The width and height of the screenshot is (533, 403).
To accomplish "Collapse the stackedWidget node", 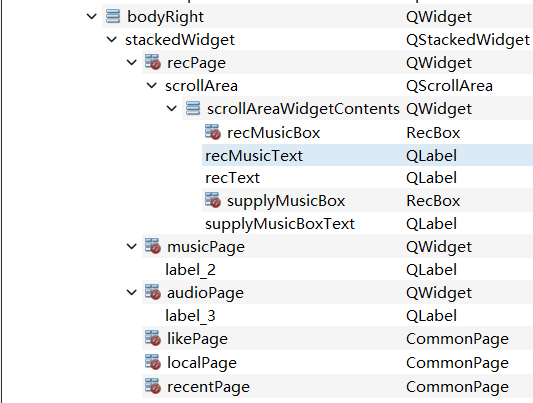I will pyautogui.click(x=111, y=40).
